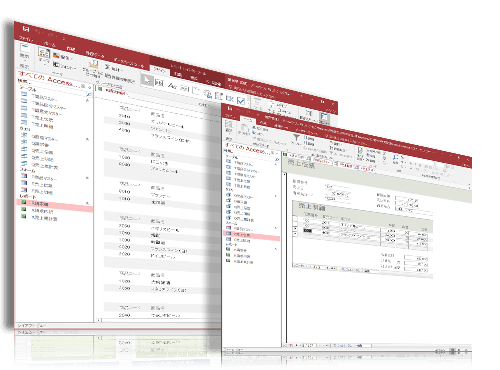The height and width of the screenshot is (370, 500).
Task: Select the first table in the front window navigation pane
Action: point(240,164)
